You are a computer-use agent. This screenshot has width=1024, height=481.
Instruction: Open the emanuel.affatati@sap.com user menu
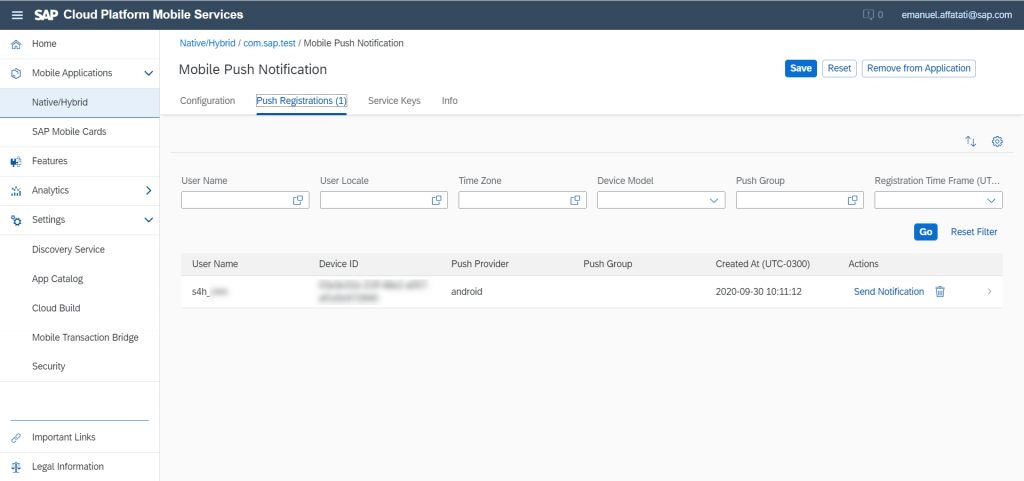tap(957, 14)
